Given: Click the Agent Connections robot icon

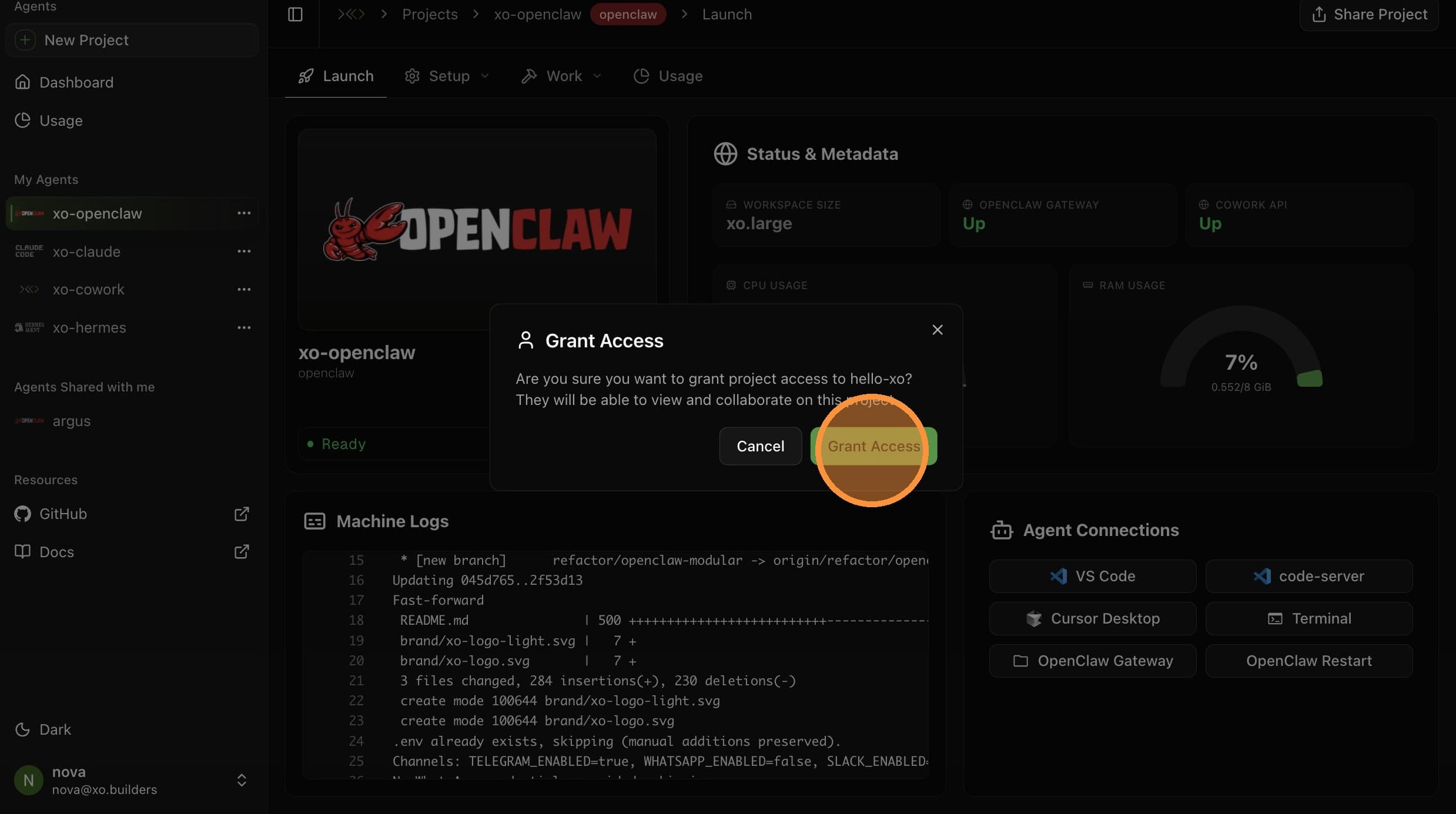Looking at the screenshot, I should click(x=1002, y=530).
